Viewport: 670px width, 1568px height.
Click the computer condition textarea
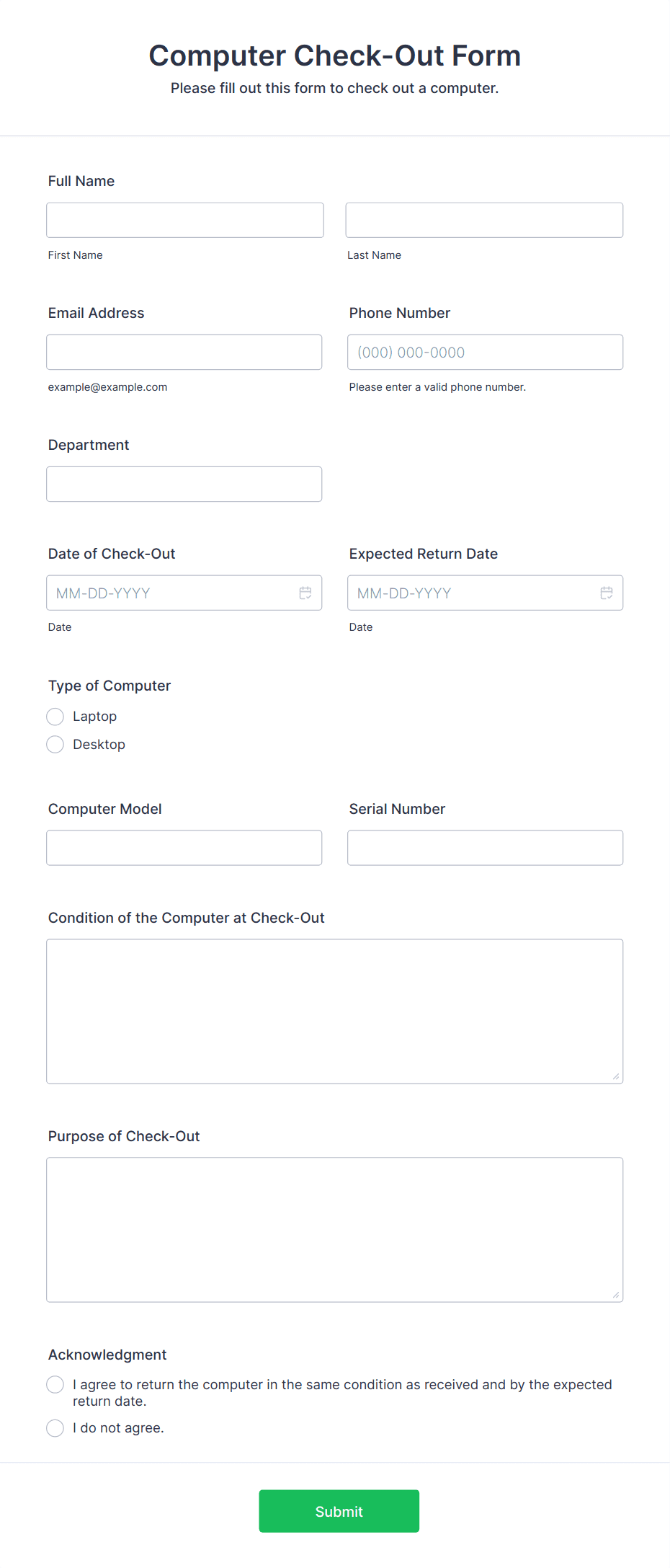(x=334, y=1009)
